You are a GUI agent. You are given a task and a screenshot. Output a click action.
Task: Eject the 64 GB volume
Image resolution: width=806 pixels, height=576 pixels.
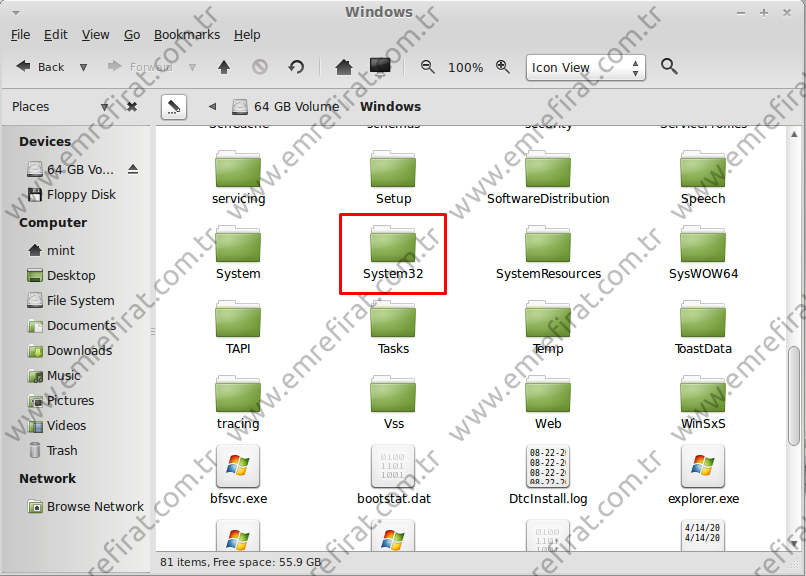[x=133, y=169]
